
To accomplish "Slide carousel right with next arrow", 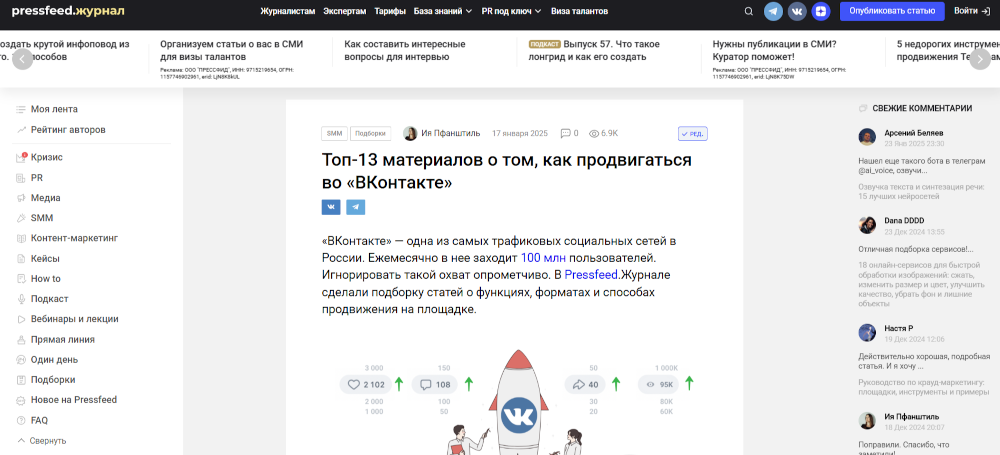I will click(980, 59).
